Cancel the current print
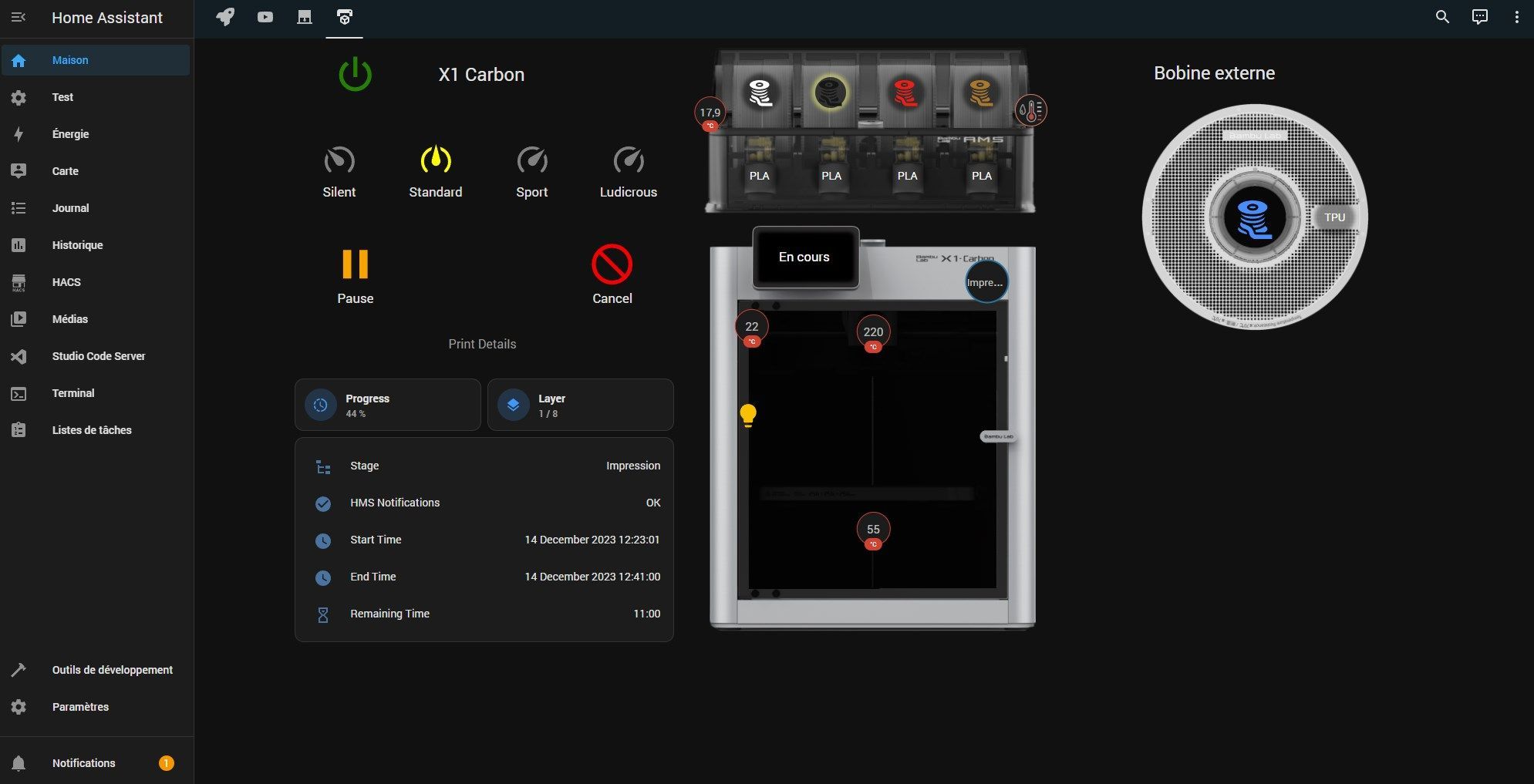 612,276
